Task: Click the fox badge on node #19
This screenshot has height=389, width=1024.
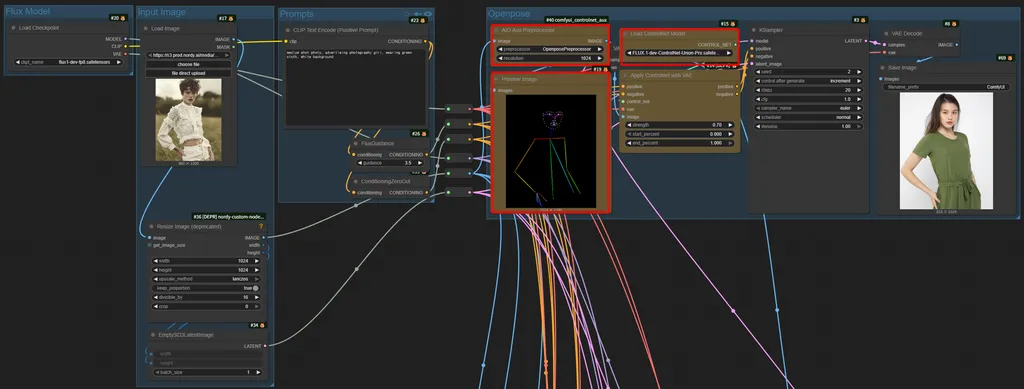Action: pyautogui.click(x=605, y=69)
